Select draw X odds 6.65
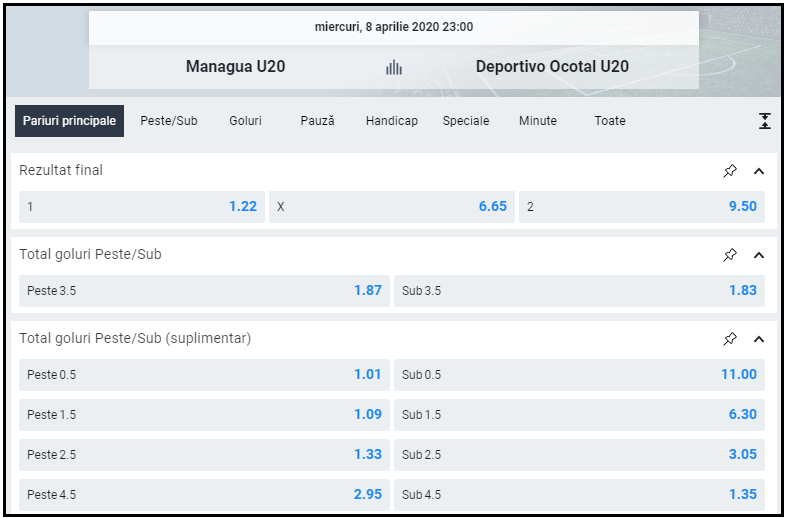Screen dimensions: 785x518 pyautogui.click(x=392, y=207)
